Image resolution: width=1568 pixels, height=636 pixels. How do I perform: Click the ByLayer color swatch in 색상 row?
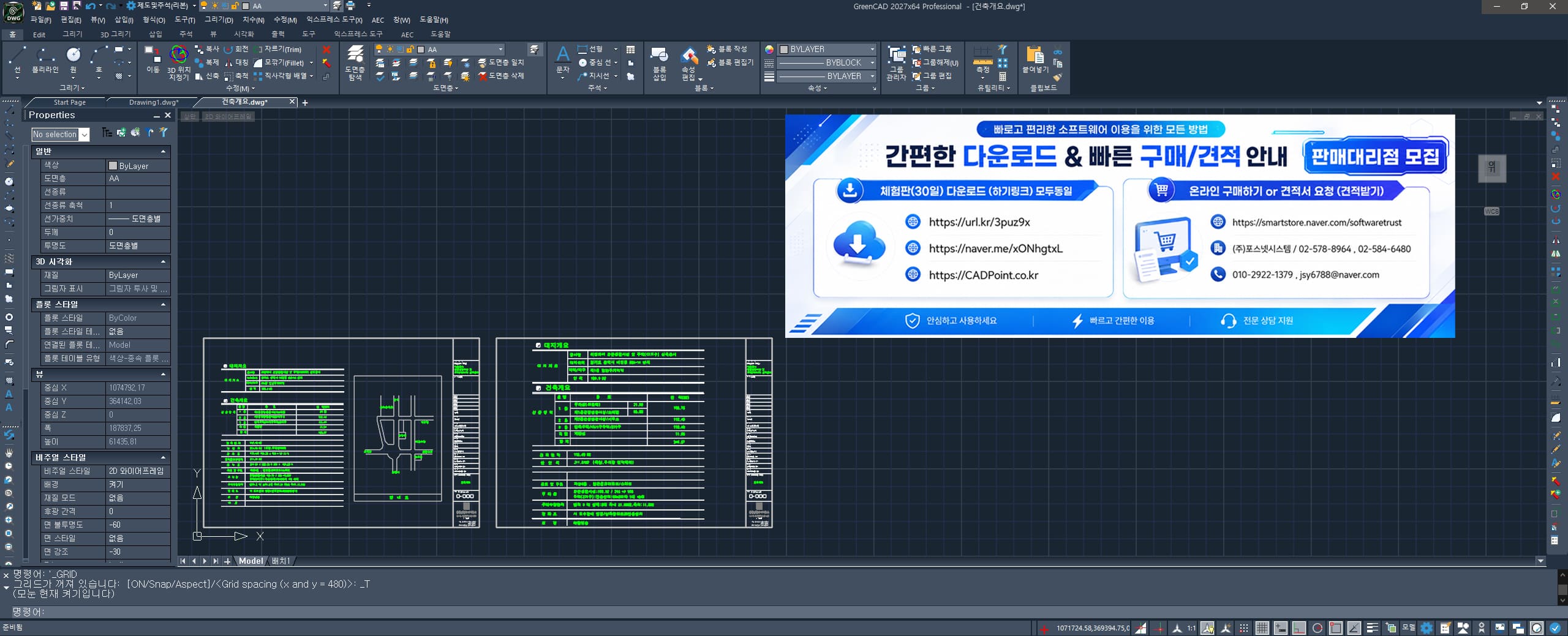(x=113, y=166)
